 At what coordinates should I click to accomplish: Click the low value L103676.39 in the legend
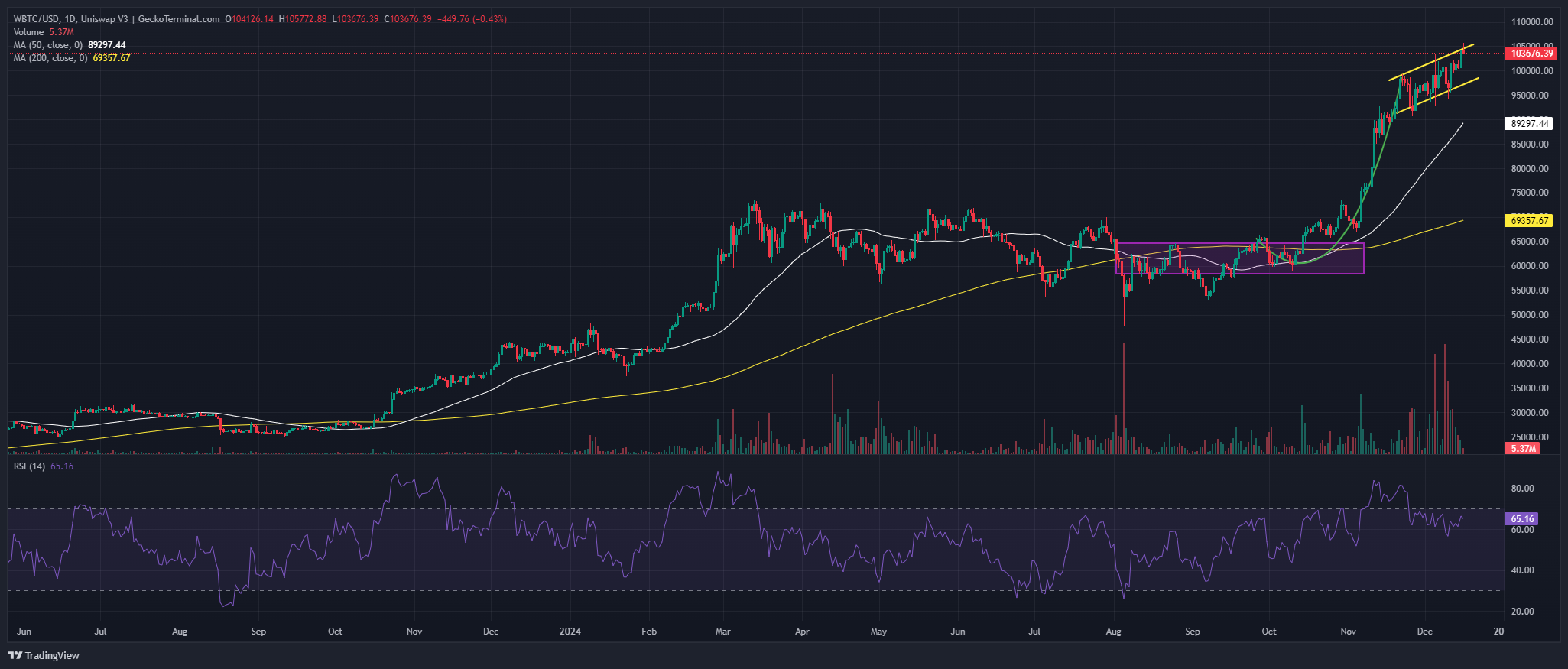pos(355,19)
